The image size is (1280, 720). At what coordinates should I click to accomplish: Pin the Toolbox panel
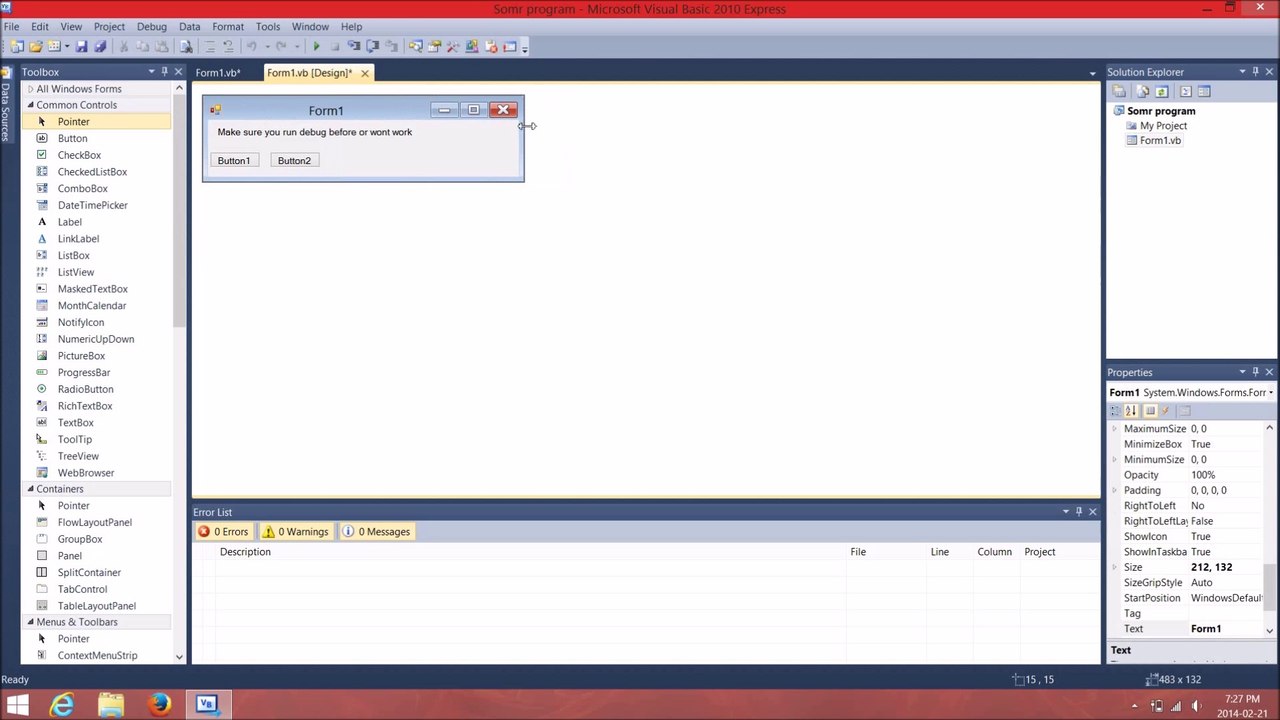tap(164, 72)
